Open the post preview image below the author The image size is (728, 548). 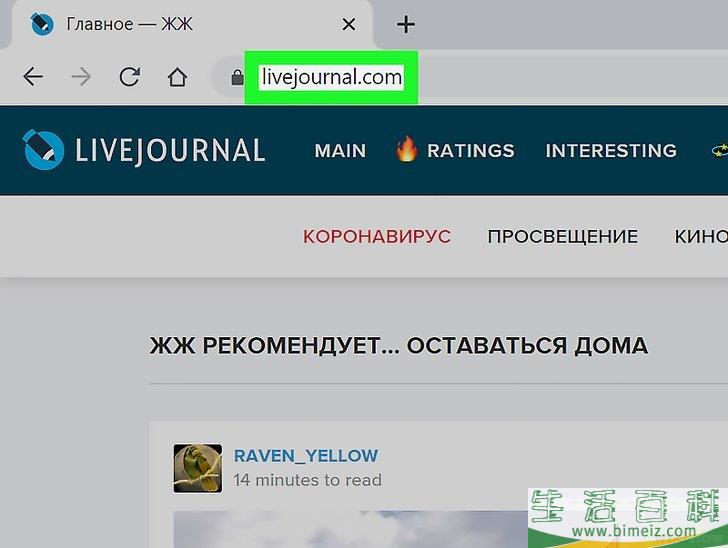point(350,529)
